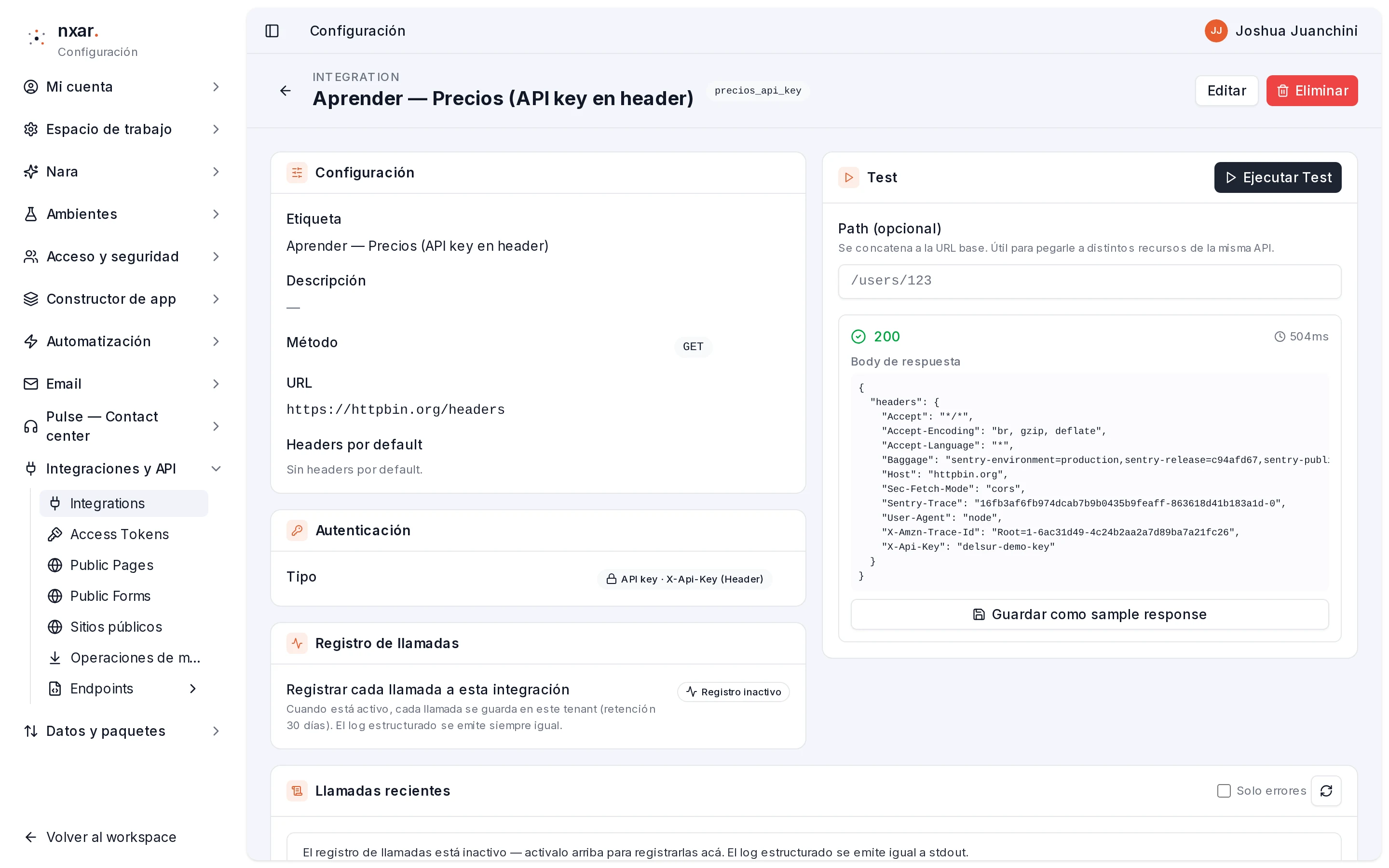Expand the Mi cuenta chevron
1389x868 pixels.
217,87
